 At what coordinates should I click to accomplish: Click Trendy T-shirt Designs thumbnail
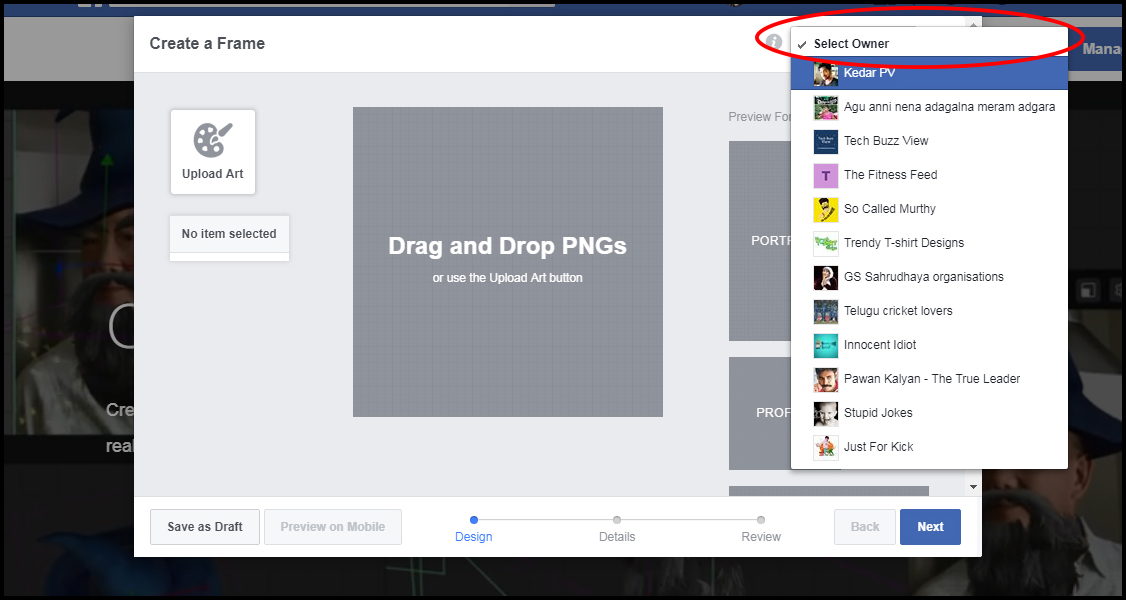826,243
